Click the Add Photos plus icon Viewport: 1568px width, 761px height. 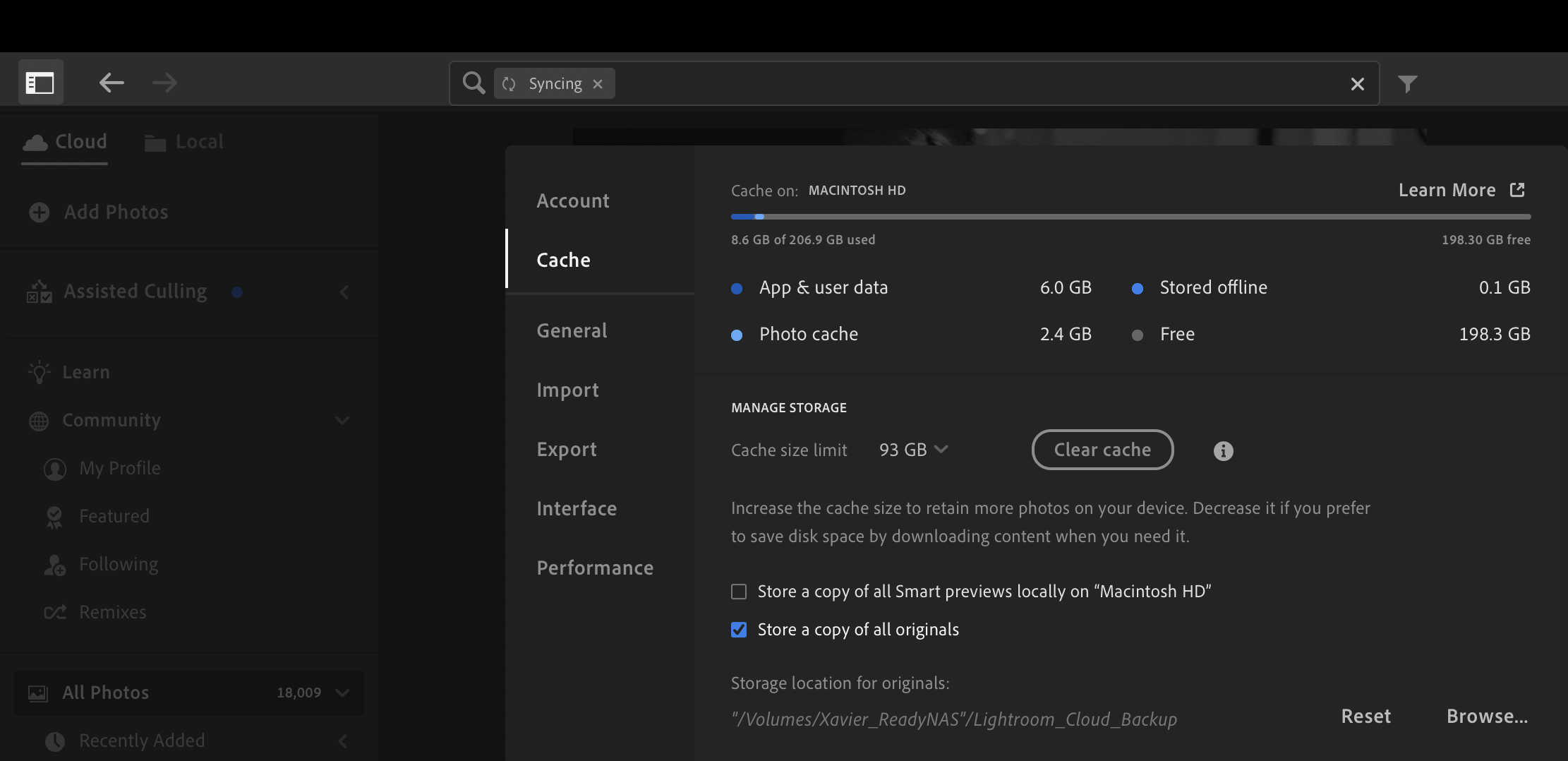(40, 212)
